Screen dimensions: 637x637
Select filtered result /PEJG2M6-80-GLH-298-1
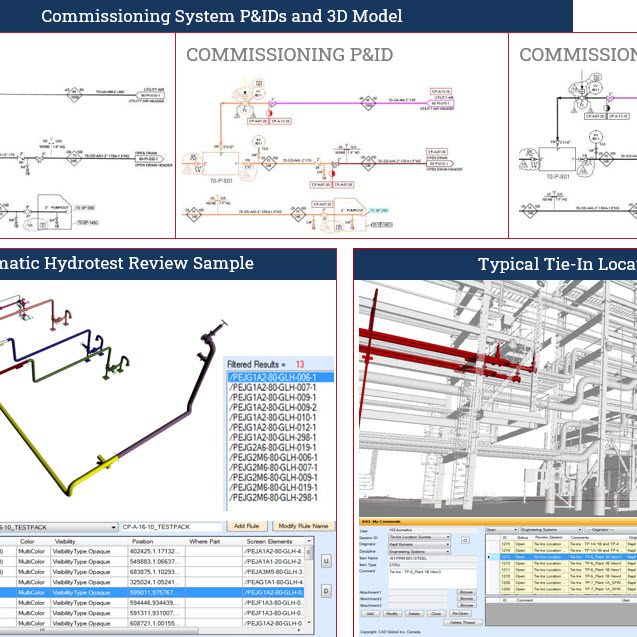coord(280,497)
